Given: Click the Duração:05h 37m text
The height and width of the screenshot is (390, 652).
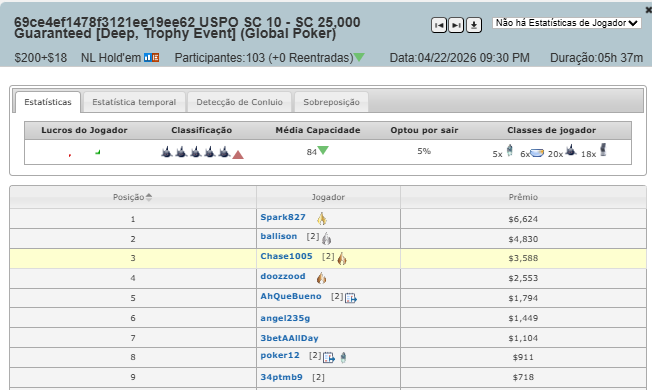Looking at the screenshot, I should [596, 58].
